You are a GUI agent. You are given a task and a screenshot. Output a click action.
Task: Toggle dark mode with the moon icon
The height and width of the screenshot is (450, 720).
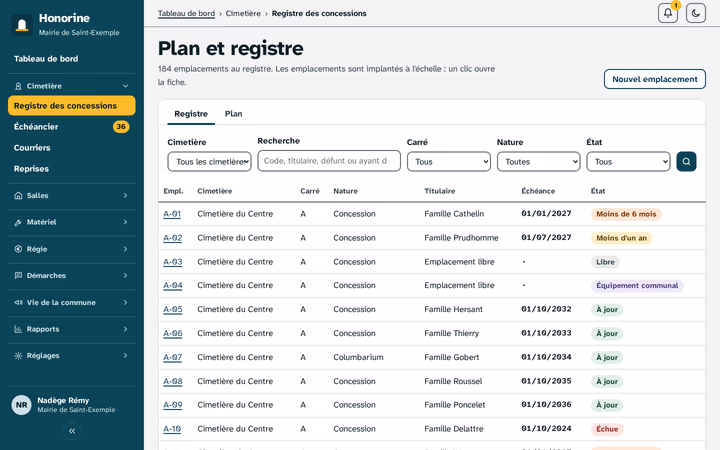(x=696, y=13)
